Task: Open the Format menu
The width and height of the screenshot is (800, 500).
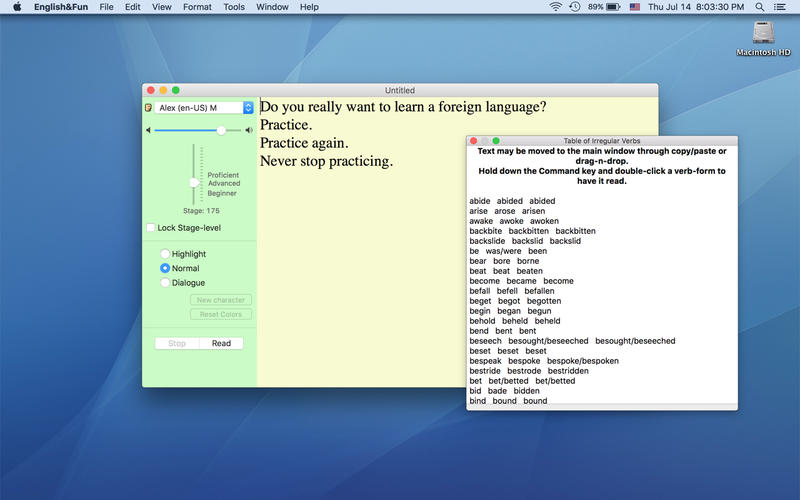Action: (197, 7)
